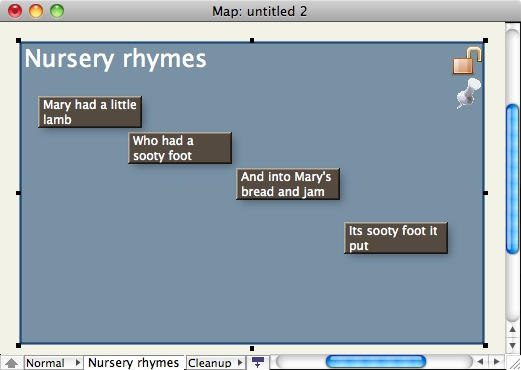Viewport: 521px width, 370px height.
Task: Click the bottom-left adornment resize handle
Action: coord(18,346)
